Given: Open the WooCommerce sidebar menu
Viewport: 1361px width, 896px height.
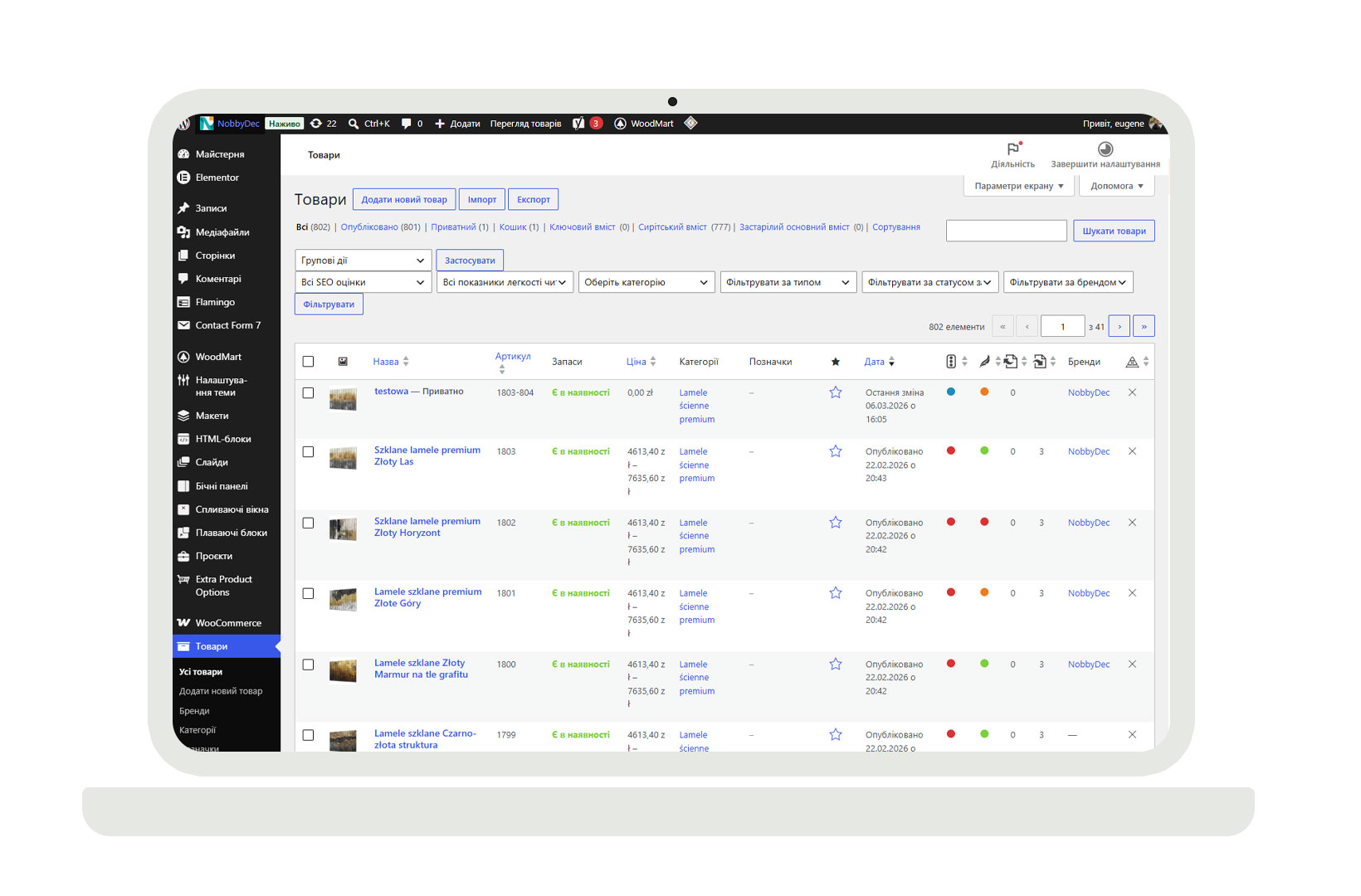Looking at the screenshot, I should coord(227,623).
